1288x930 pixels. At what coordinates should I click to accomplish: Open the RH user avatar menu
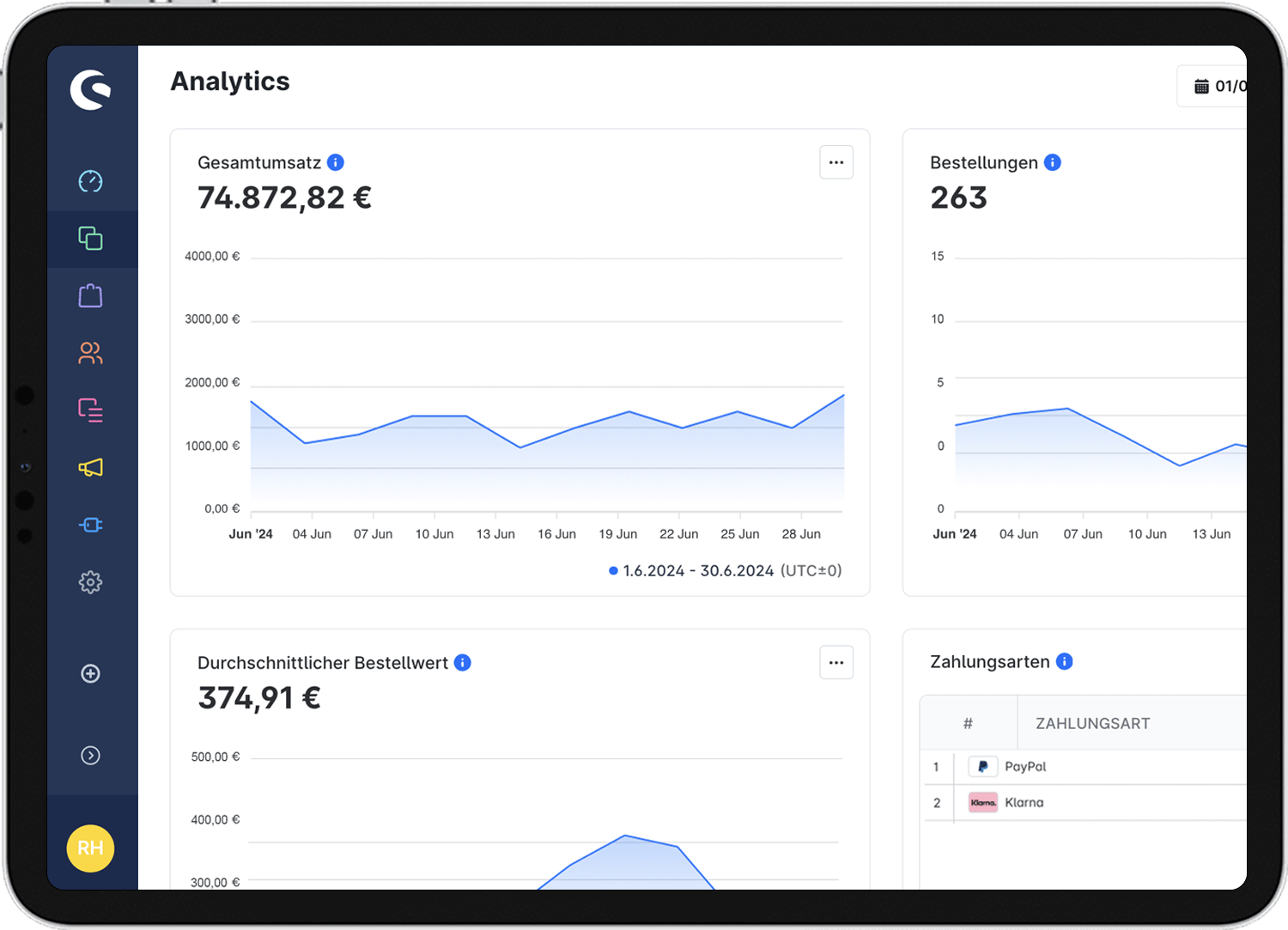(90, 848)
